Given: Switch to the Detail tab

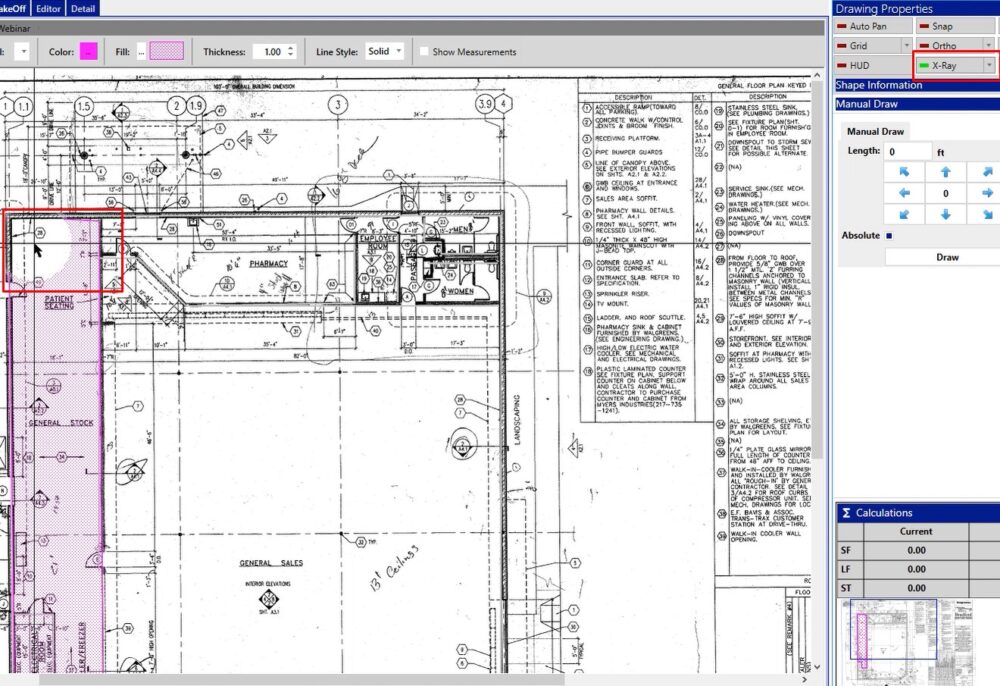Looking at the screenshot, I should pyautogui.click(x=83, y=8).
